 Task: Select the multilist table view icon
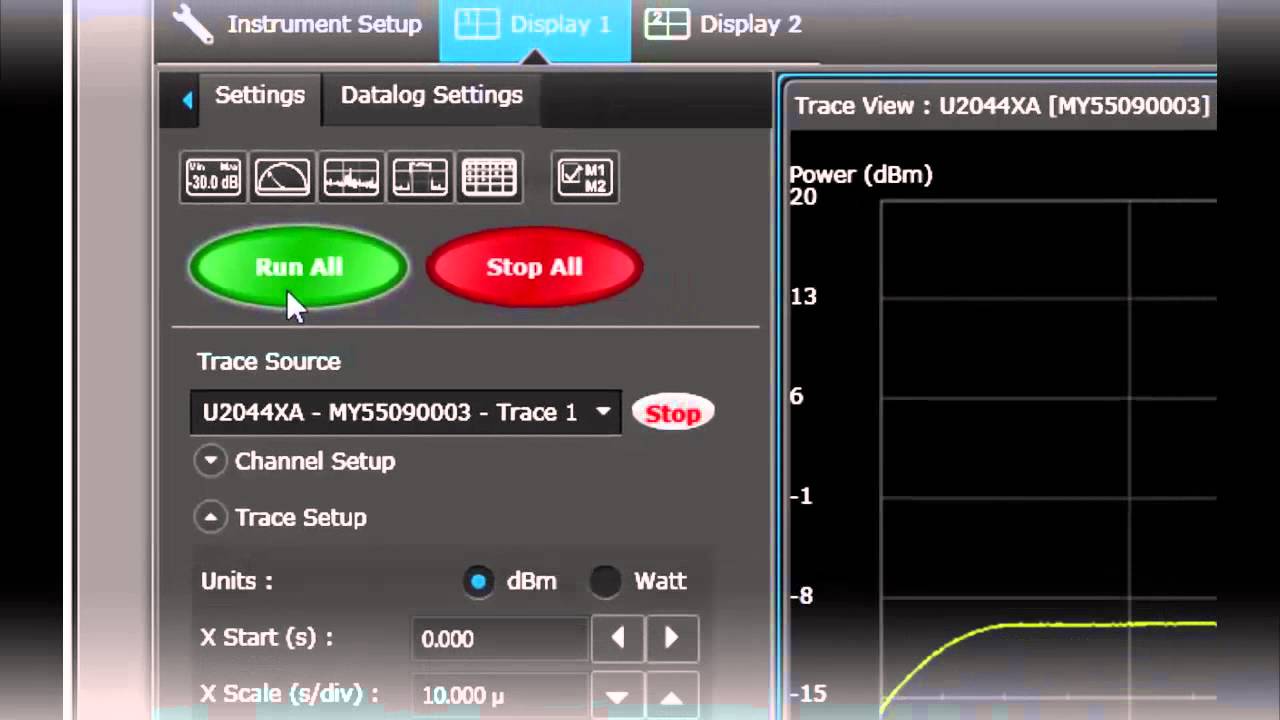(x=489, y=178)
